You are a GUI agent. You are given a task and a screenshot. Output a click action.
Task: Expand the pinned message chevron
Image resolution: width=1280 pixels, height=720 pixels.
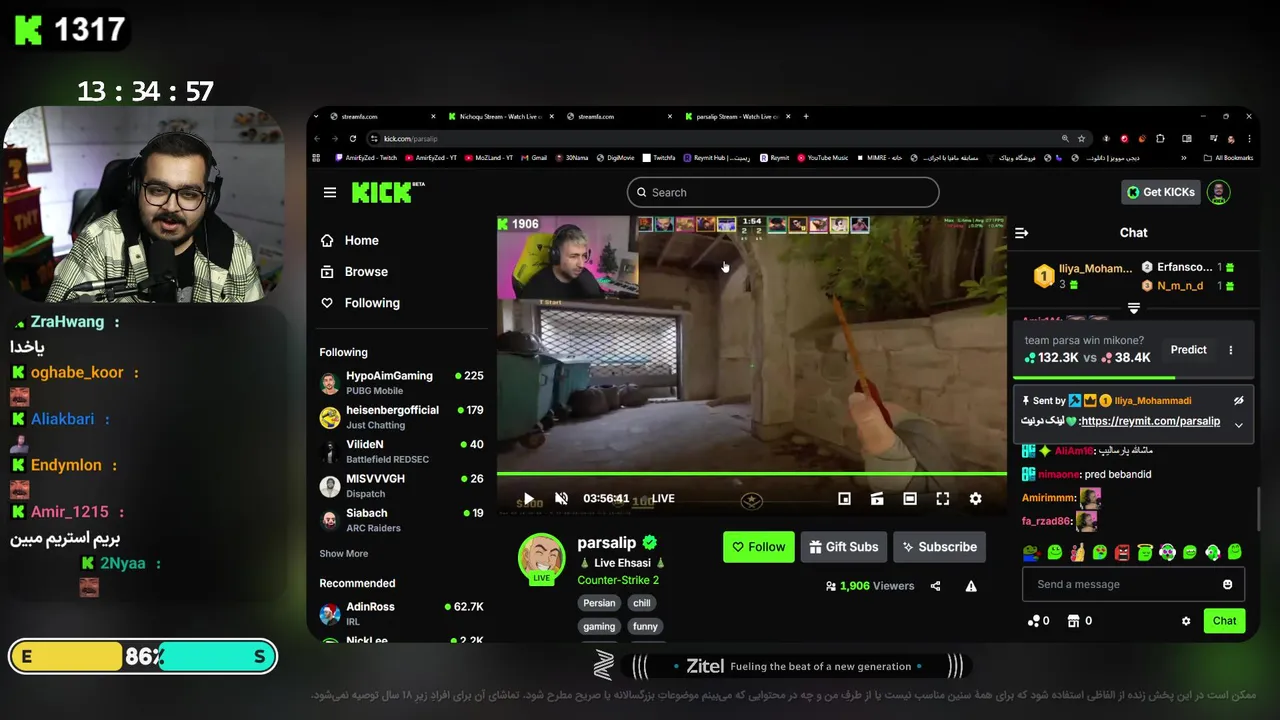pyautogui.click(x=1238, y=425)
